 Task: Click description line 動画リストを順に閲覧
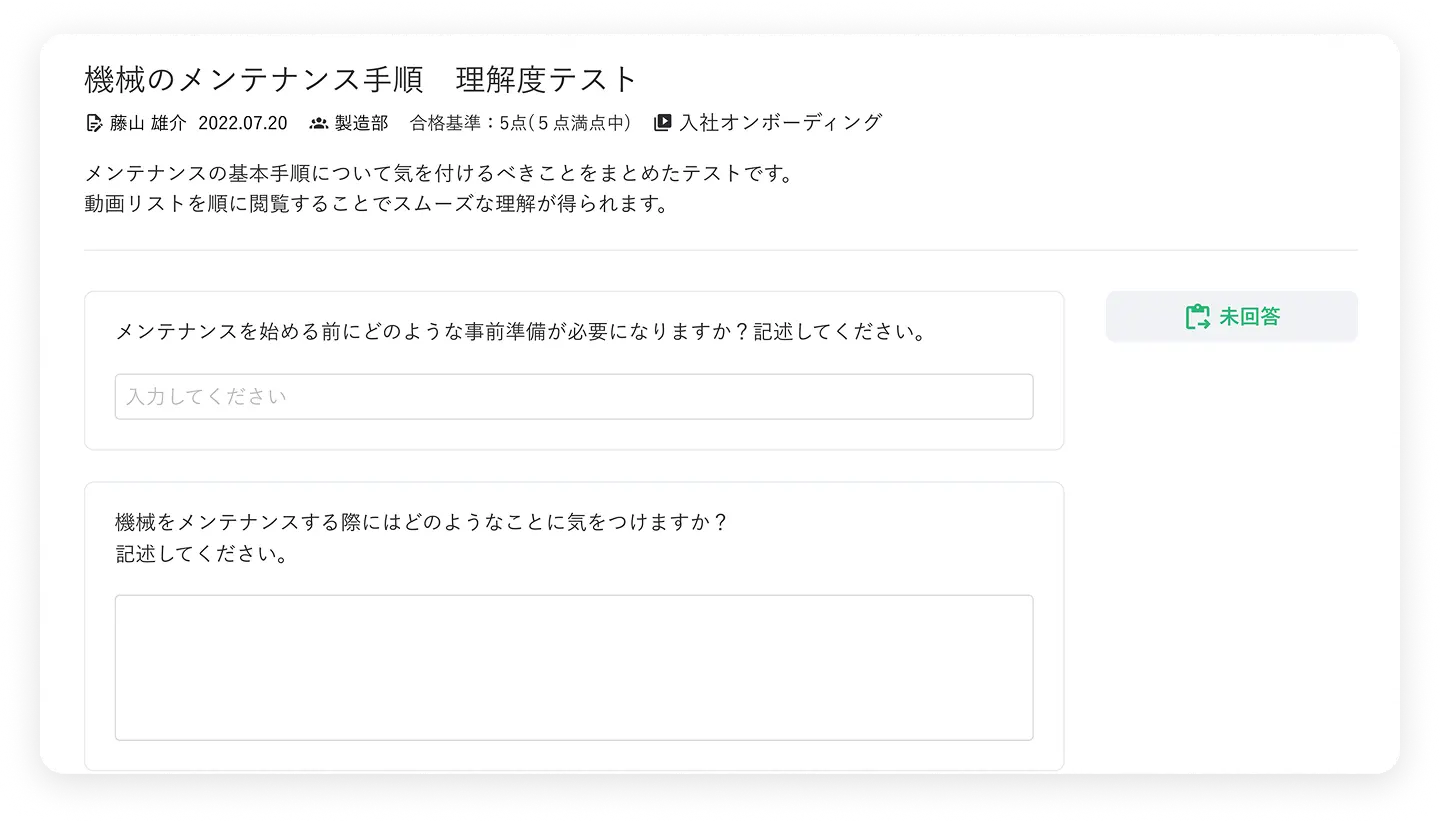tap(377, 205)
